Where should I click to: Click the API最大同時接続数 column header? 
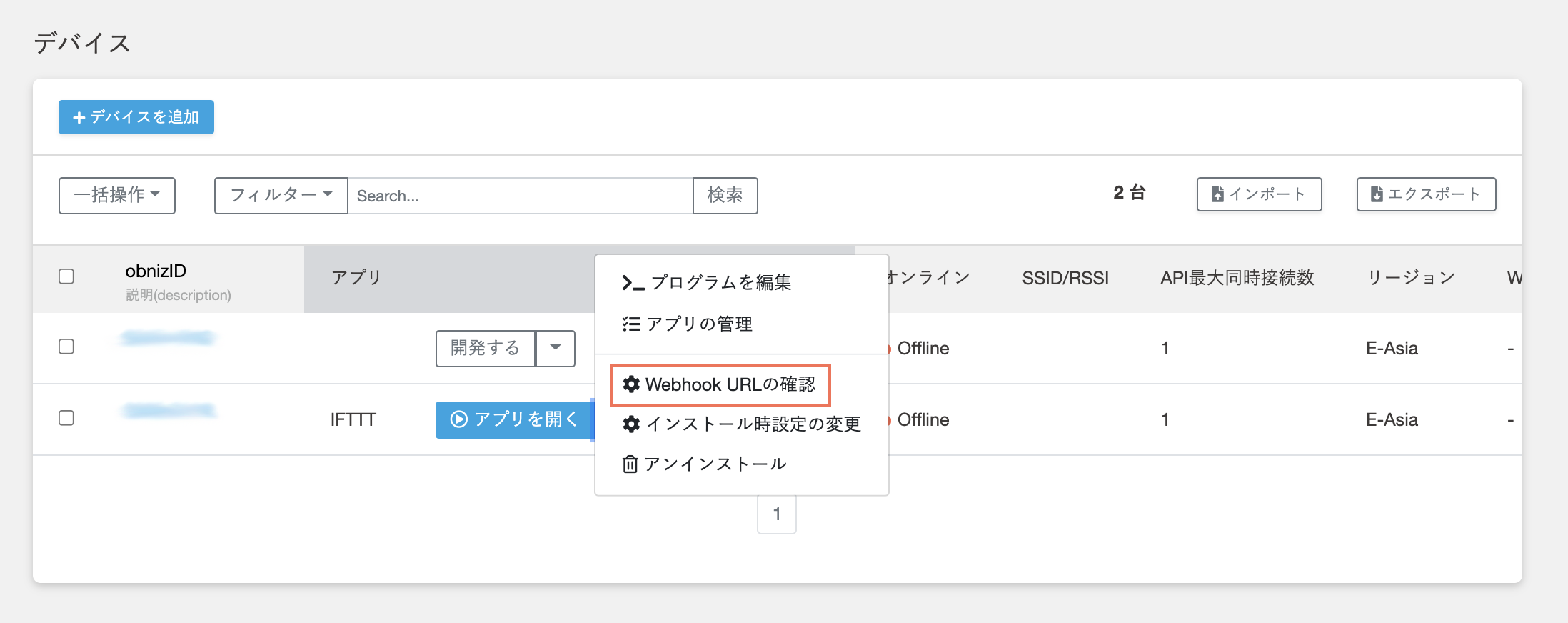pos(1237,278)
